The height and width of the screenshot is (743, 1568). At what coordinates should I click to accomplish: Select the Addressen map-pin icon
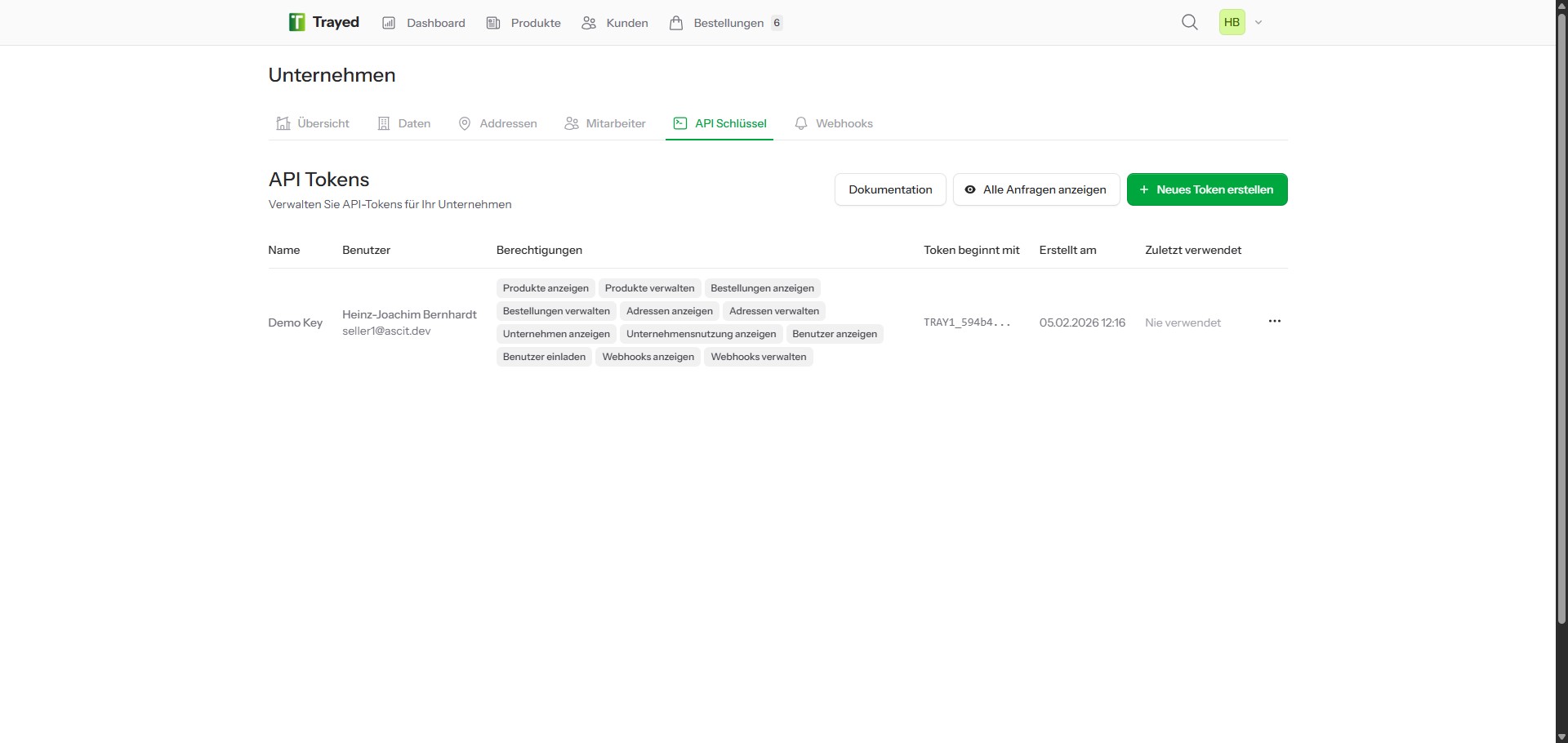coord(465,123)
